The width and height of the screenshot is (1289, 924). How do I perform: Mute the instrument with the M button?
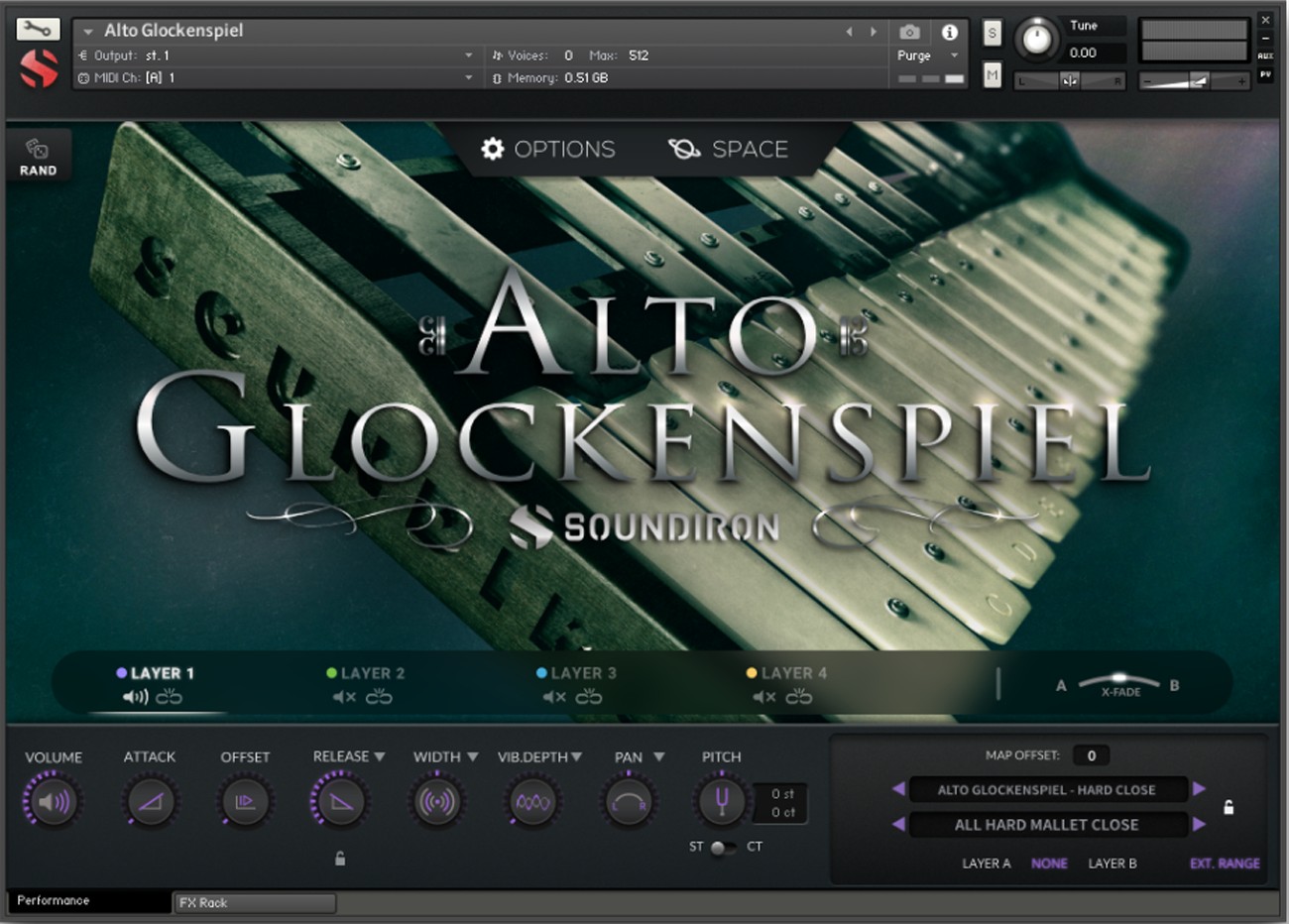click(x=992, y=74)
